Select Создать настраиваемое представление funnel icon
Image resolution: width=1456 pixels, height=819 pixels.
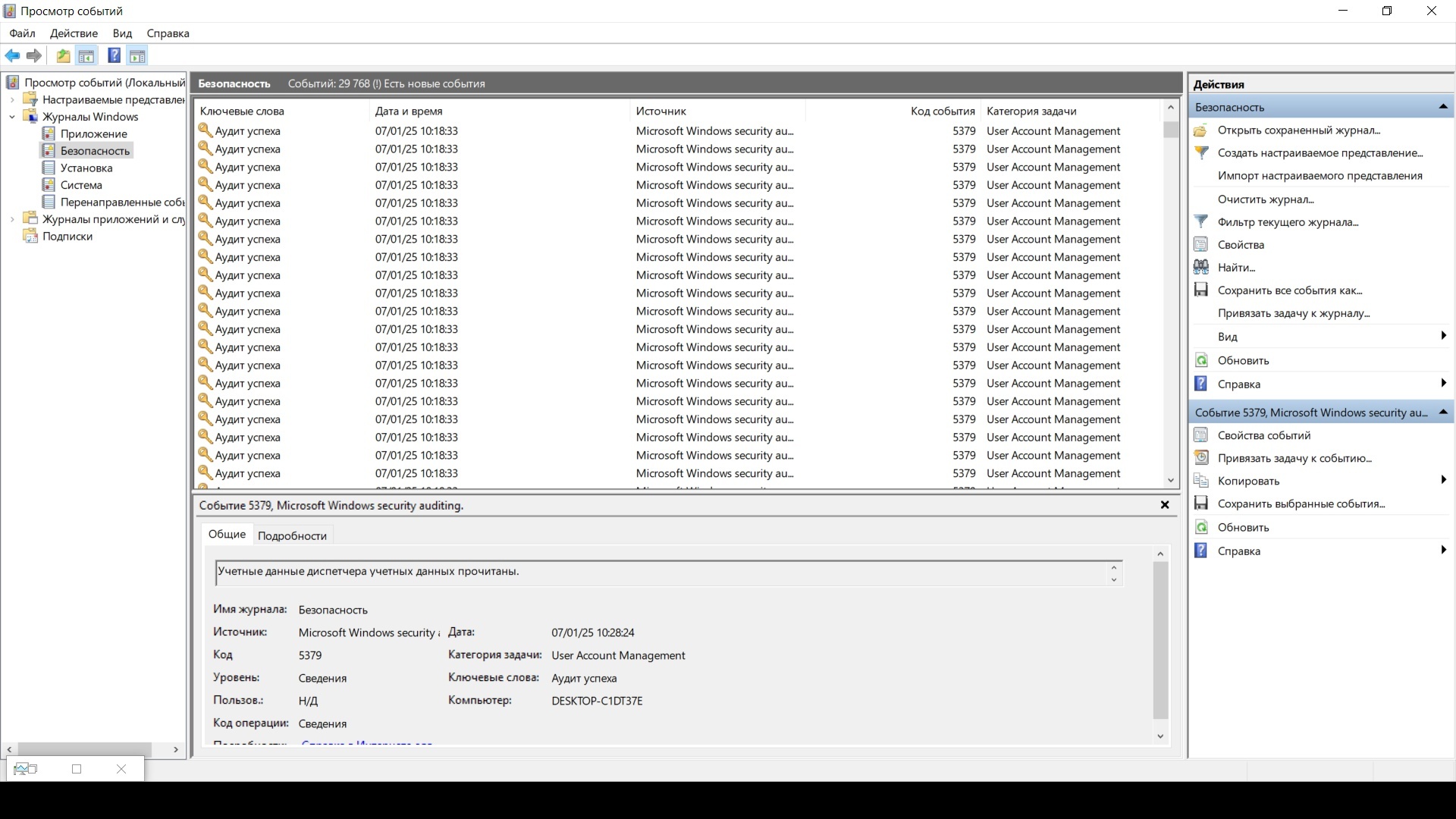[1202, 152]
